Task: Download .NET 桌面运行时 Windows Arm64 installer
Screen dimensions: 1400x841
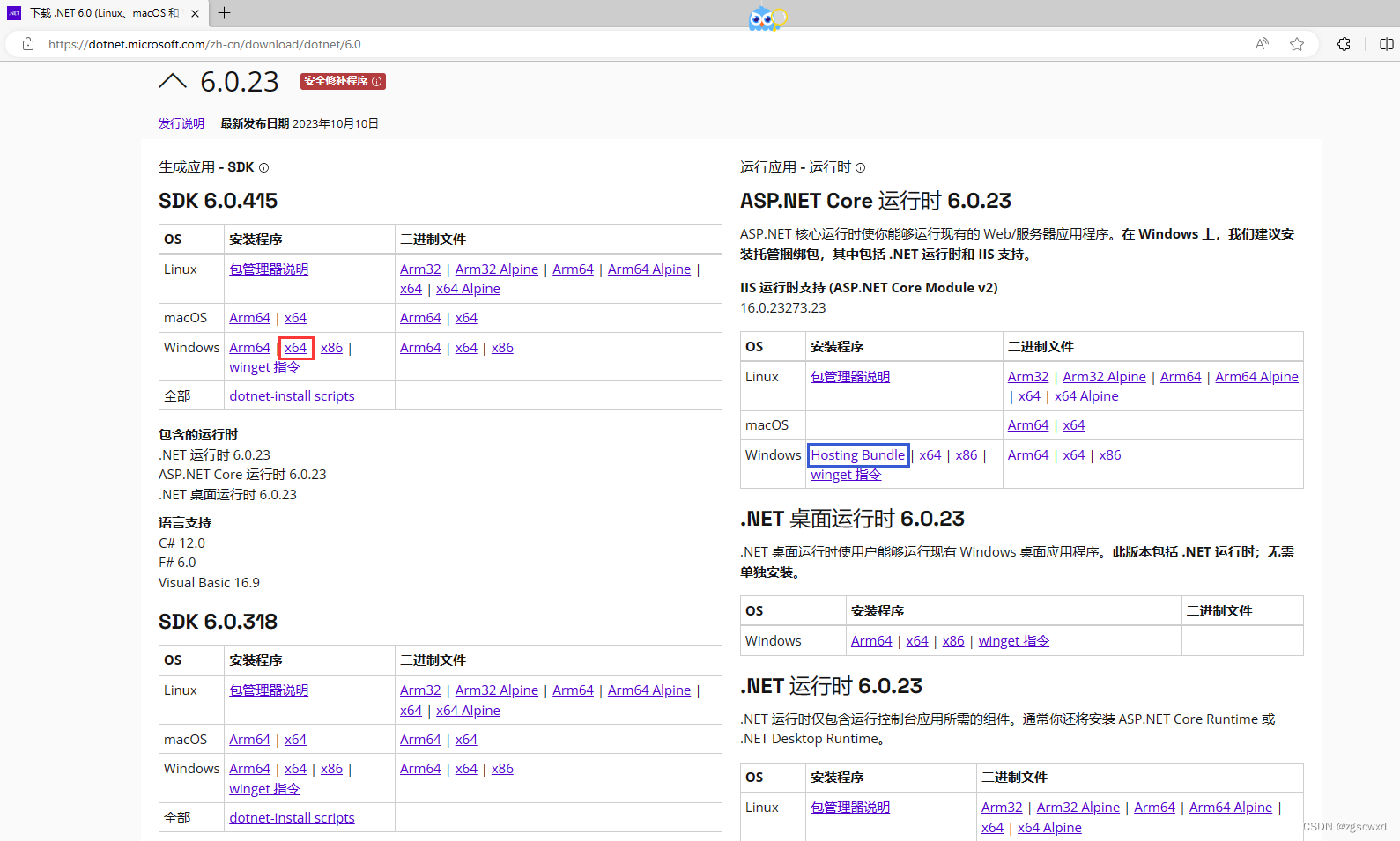Action: [871, 641]
